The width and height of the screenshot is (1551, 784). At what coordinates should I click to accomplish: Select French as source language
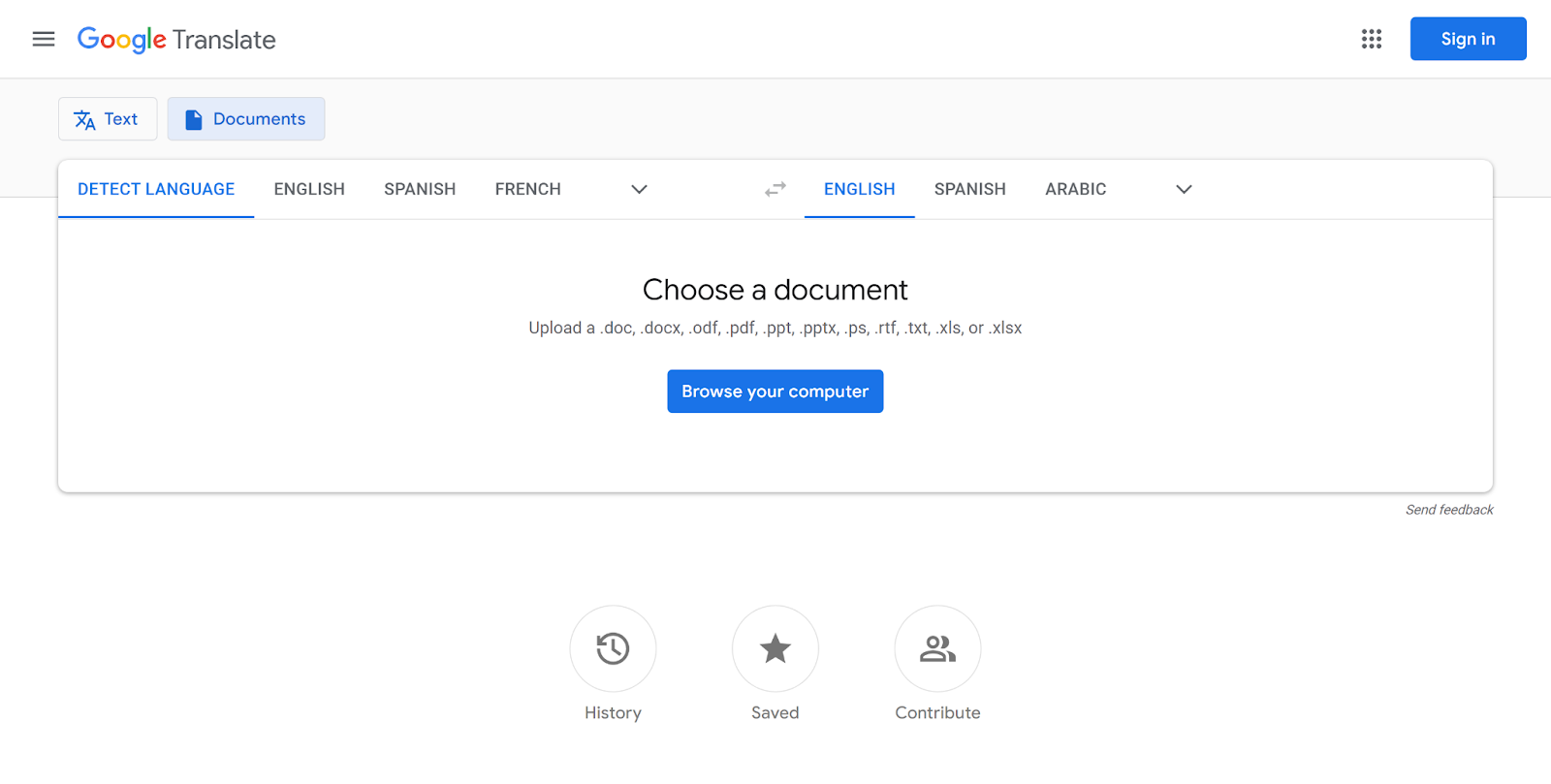(528, 189)
